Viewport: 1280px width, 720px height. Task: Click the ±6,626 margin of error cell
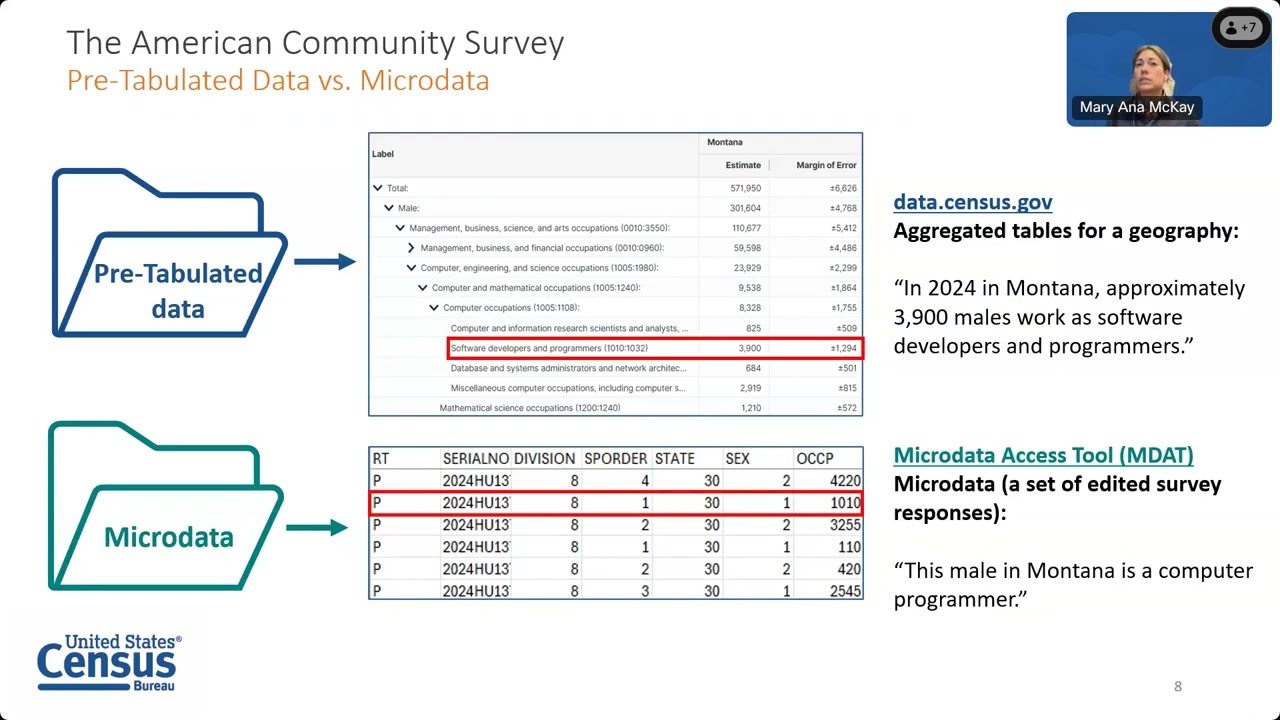[x=843, y=188]
